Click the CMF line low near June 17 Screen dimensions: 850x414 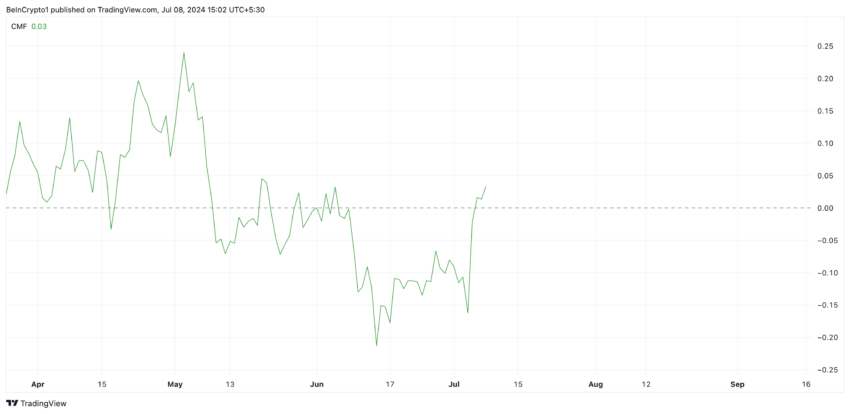tap(376, 345)
